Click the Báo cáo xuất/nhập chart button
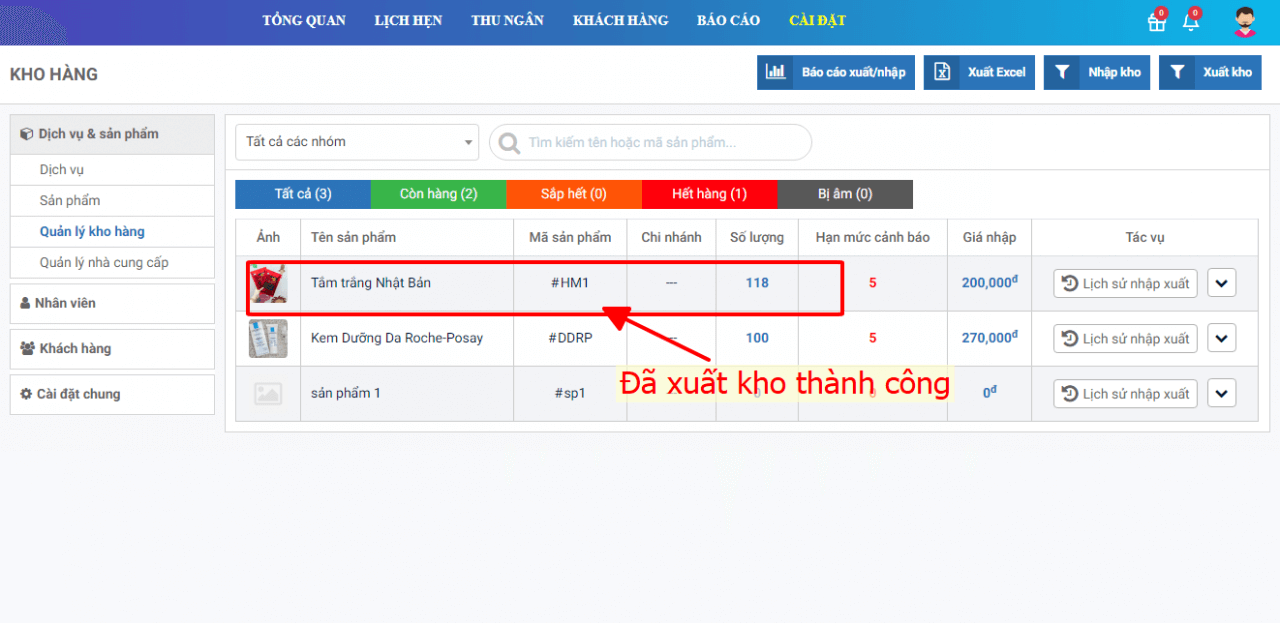The width and height of the screenshot is (1280, 623). point(835,72)
